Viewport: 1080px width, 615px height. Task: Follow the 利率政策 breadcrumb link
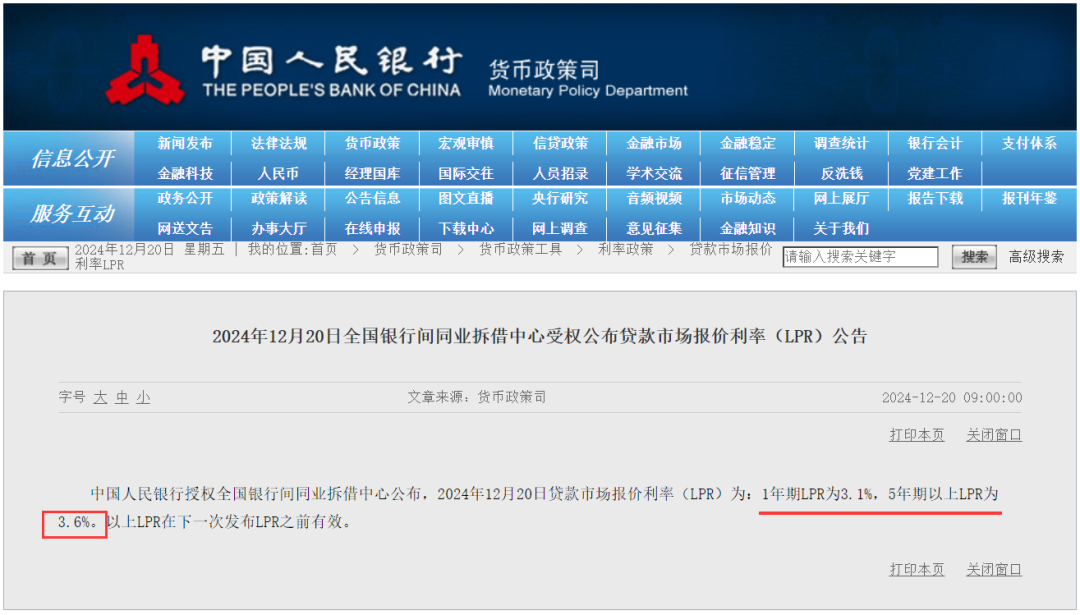point(625,249)
